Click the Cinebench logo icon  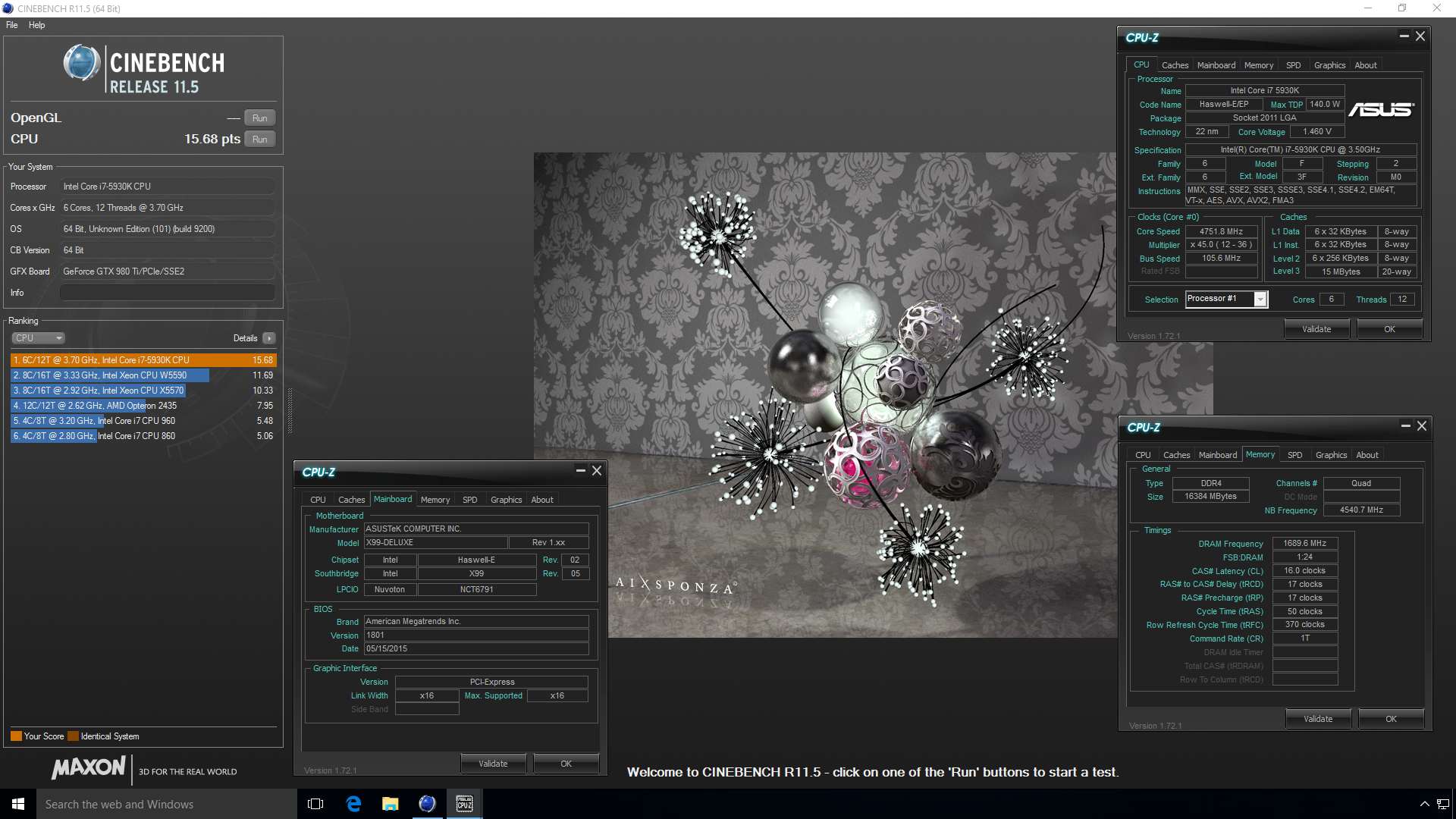pyautogui.click(x=81, y=63)
